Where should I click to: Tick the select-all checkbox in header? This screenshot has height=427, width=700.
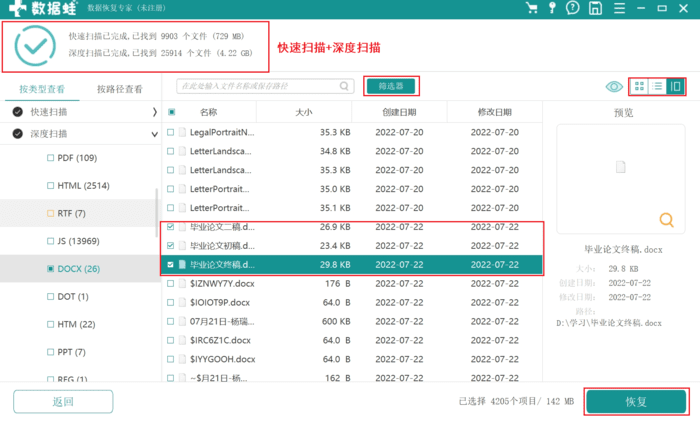(x=171, y=113)
